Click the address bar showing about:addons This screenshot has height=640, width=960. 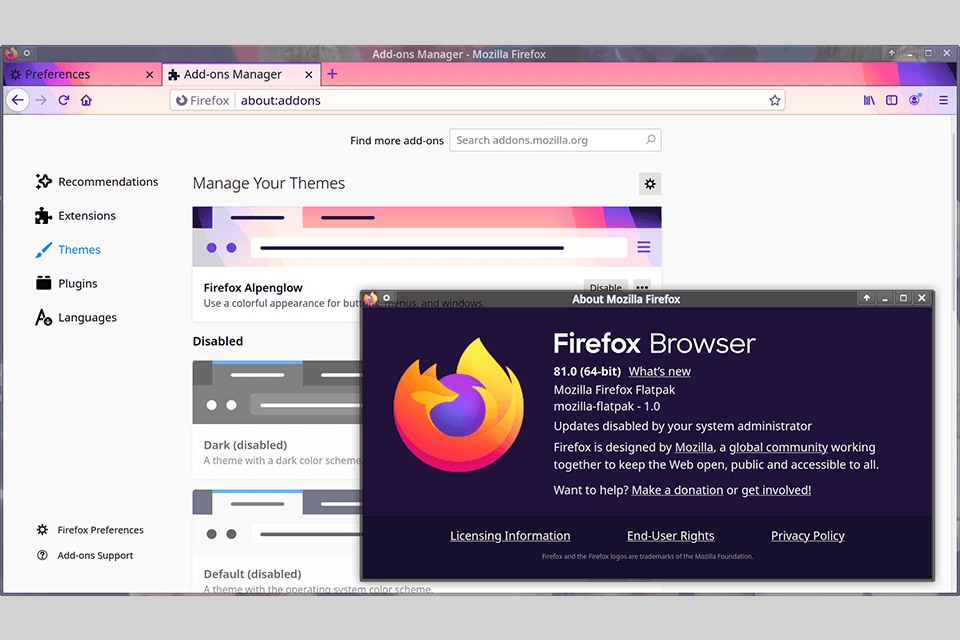point(478,100)
